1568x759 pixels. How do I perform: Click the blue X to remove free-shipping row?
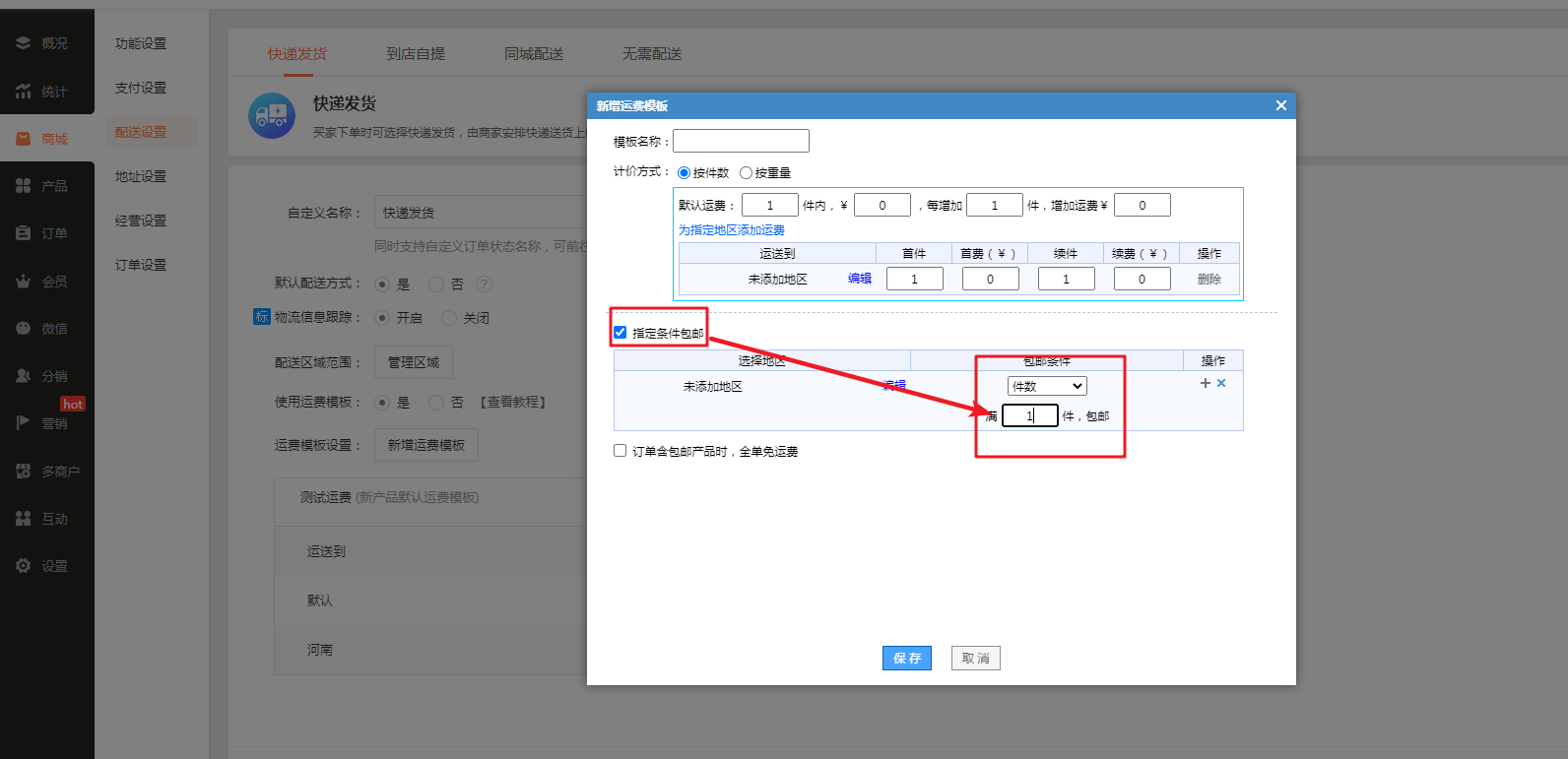tap(1221, 383)
